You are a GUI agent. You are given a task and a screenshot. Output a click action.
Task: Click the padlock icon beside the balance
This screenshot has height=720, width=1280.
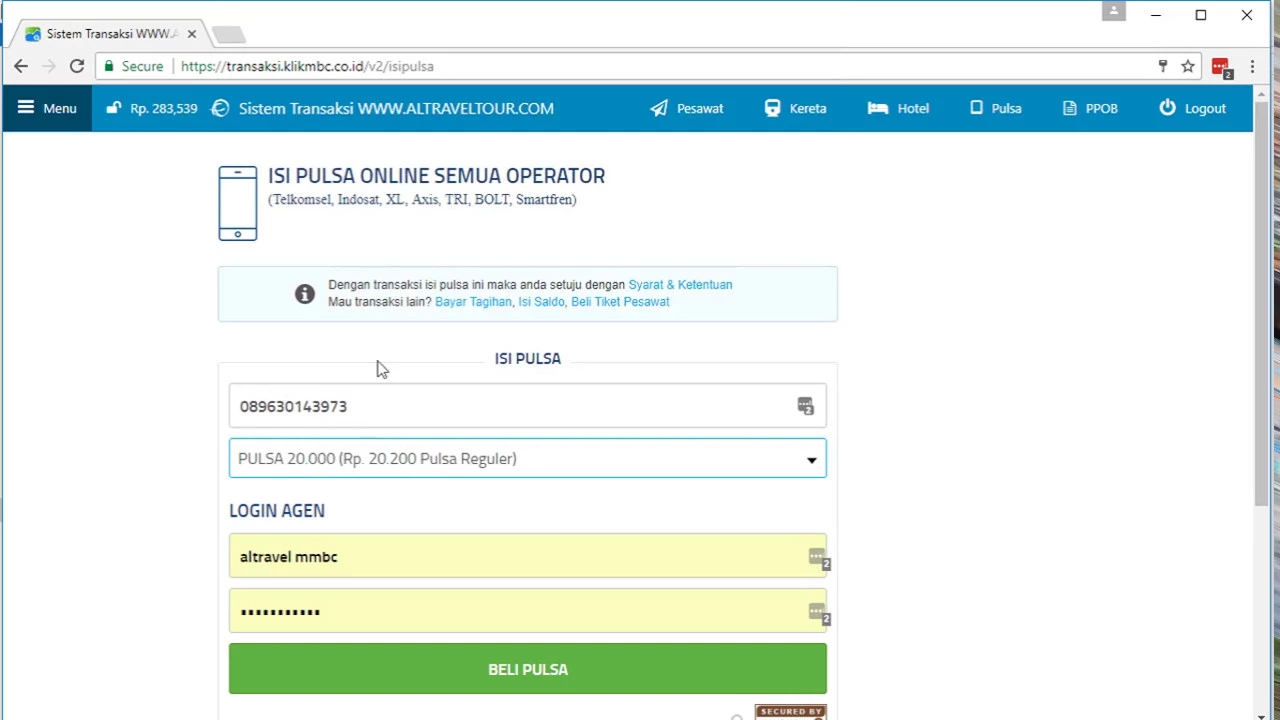click(x=114, y=108)
